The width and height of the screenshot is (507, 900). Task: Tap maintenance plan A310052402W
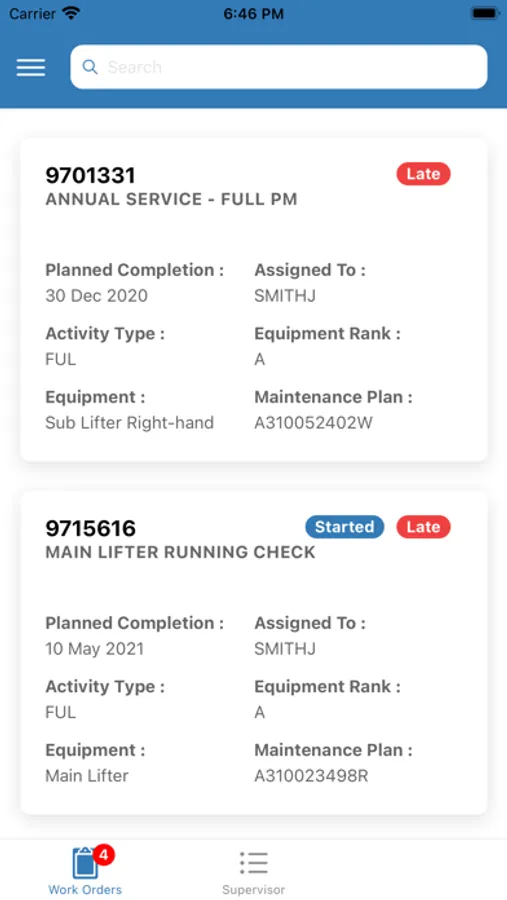[x=314, y=423]
